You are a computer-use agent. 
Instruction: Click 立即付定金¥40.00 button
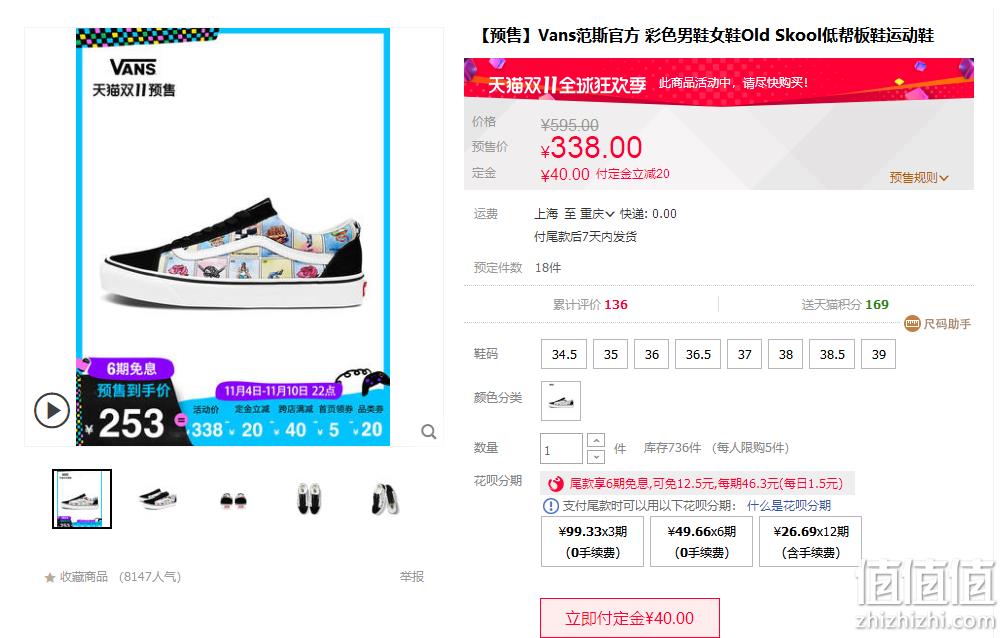coord(629,618)
